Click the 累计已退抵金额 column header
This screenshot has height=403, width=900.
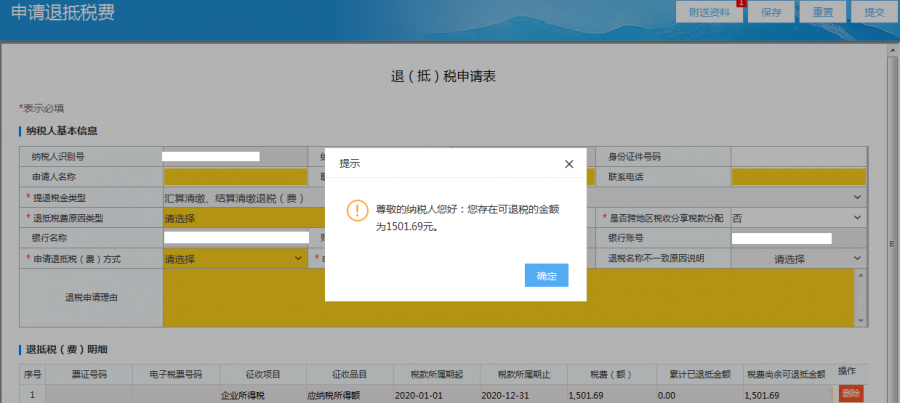pos(700,374)
